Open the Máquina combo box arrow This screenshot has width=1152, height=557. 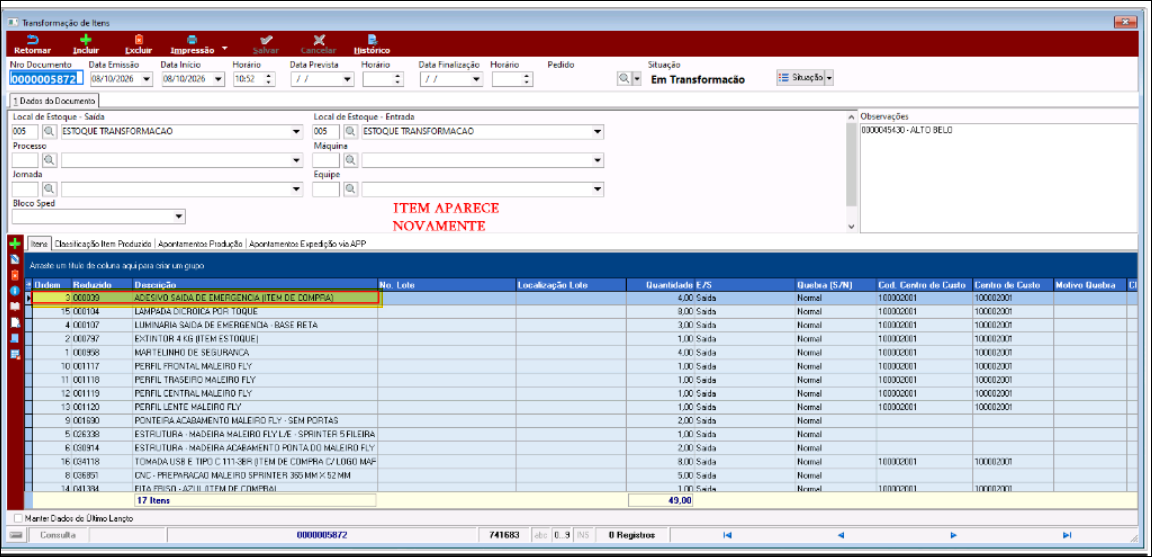[598, 160]
